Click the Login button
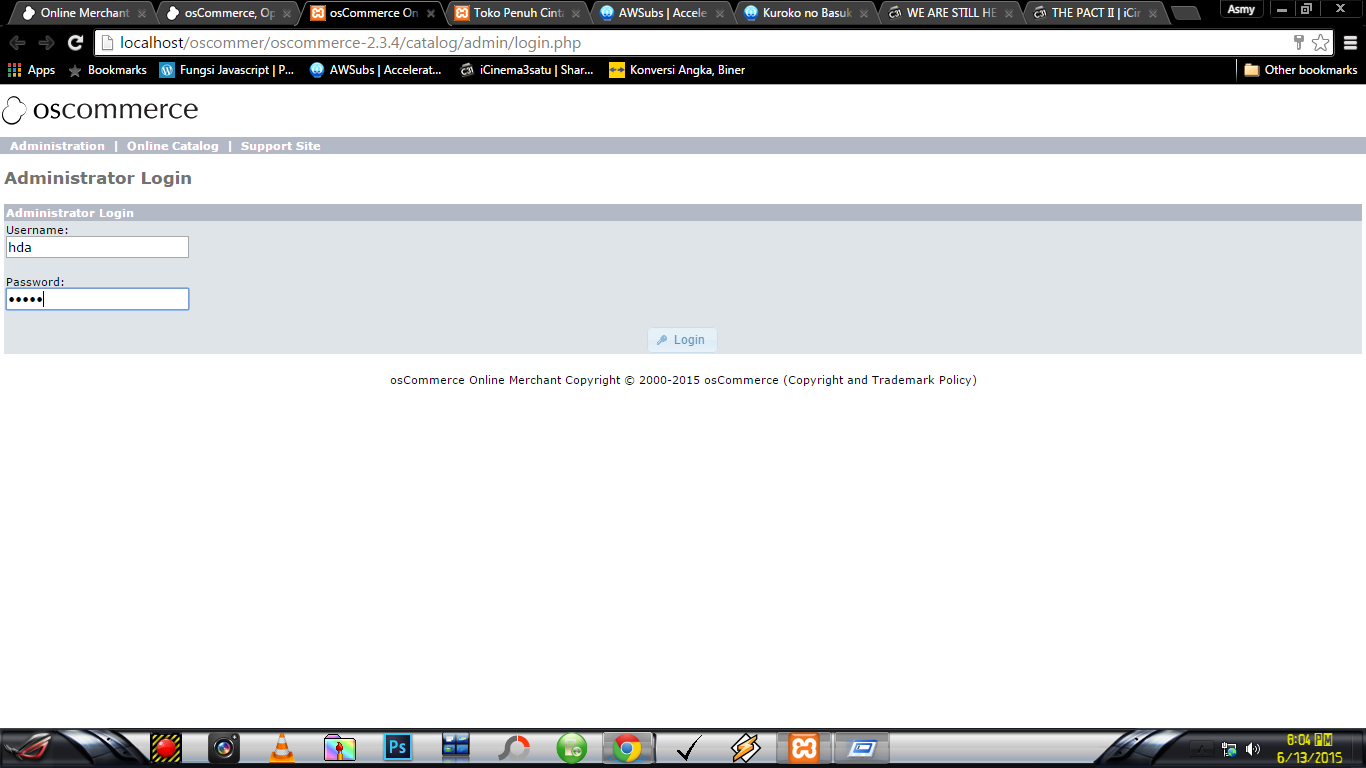The height and width of the screenshot is (768, 1366). pyautogui.click(x=682, y=340)
